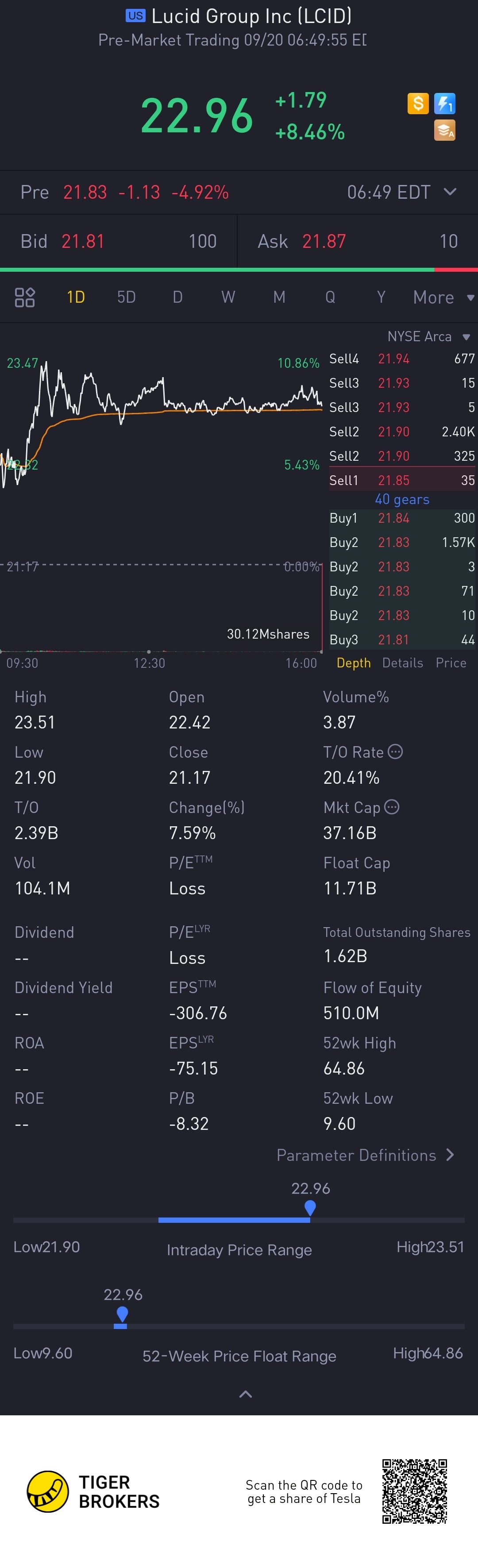Select the 1D chart tab
This screenshot has height=1568, width=478.
(76, 297)
